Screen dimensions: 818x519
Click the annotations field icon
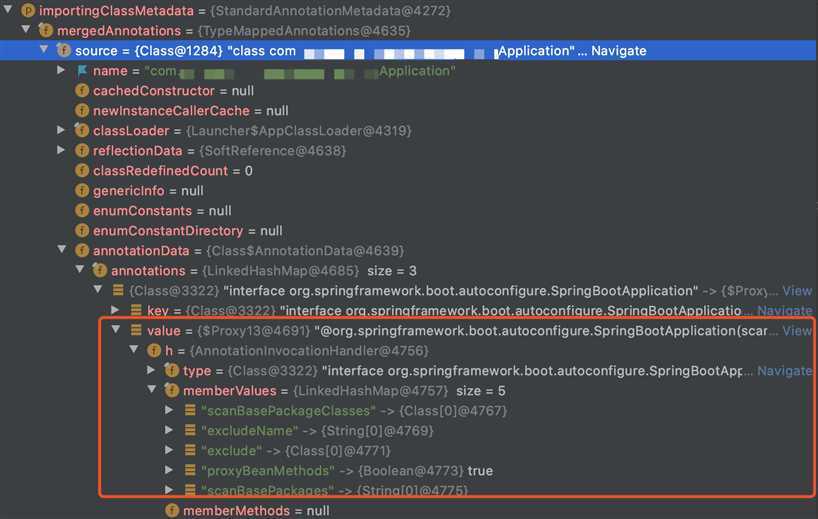tap(100, 270)
